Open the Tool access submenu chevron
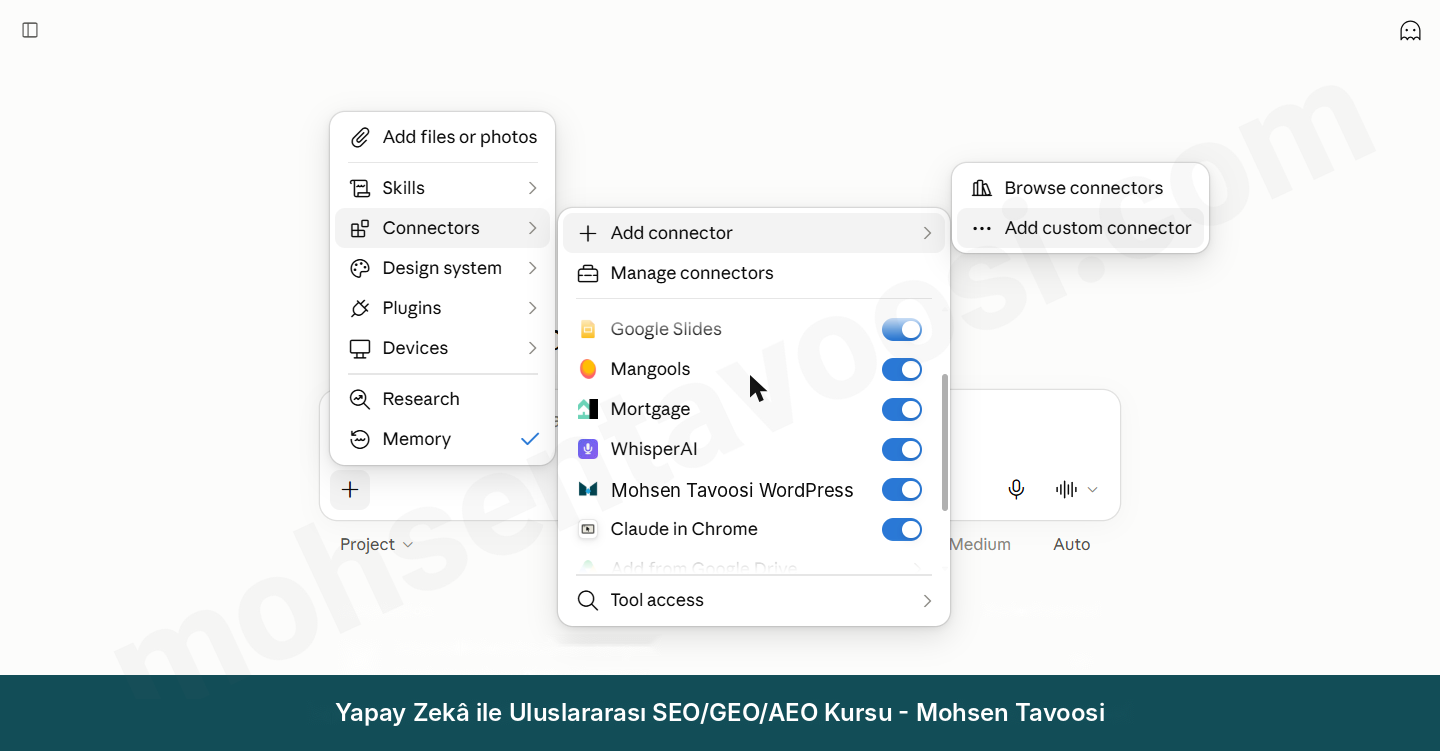The width and height of the screenshot is (1440, 751). coord(927,600)
